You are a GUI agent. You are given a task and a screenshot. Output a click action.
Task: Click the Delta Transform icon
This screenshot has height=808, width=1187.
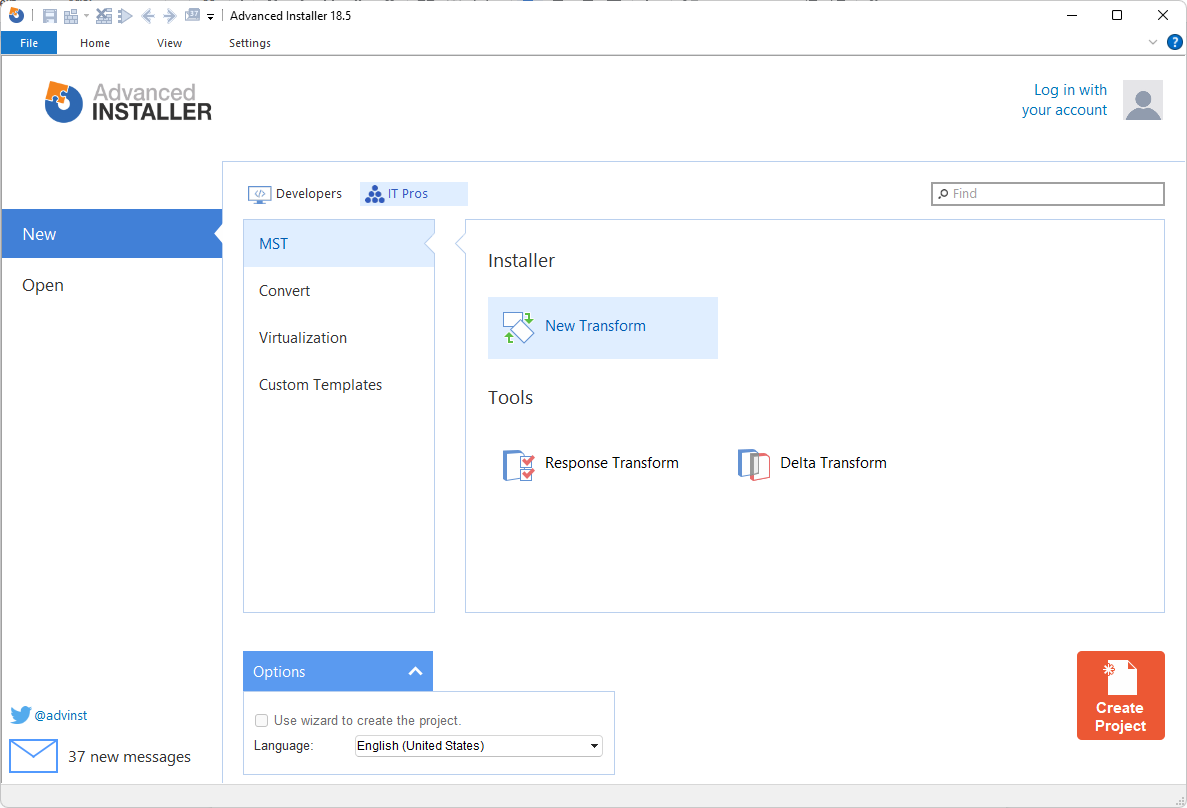[x=753, y=464]
